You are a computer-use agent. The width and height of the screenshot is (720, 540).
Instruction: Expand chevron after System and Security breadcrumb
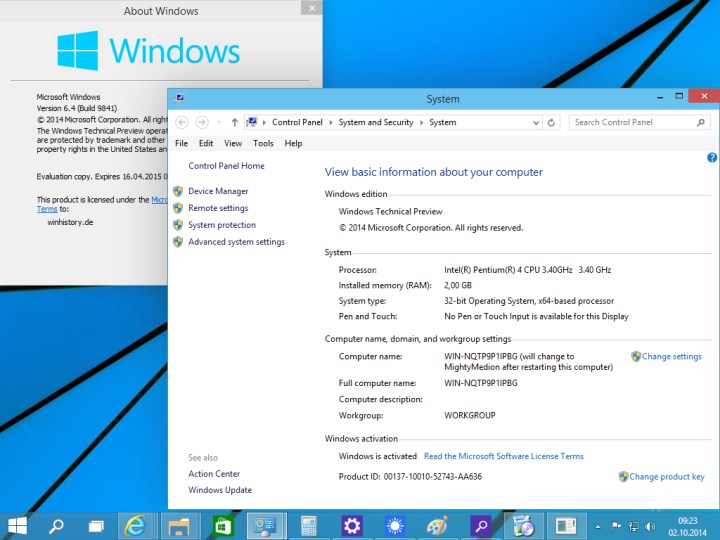(421, 123)
